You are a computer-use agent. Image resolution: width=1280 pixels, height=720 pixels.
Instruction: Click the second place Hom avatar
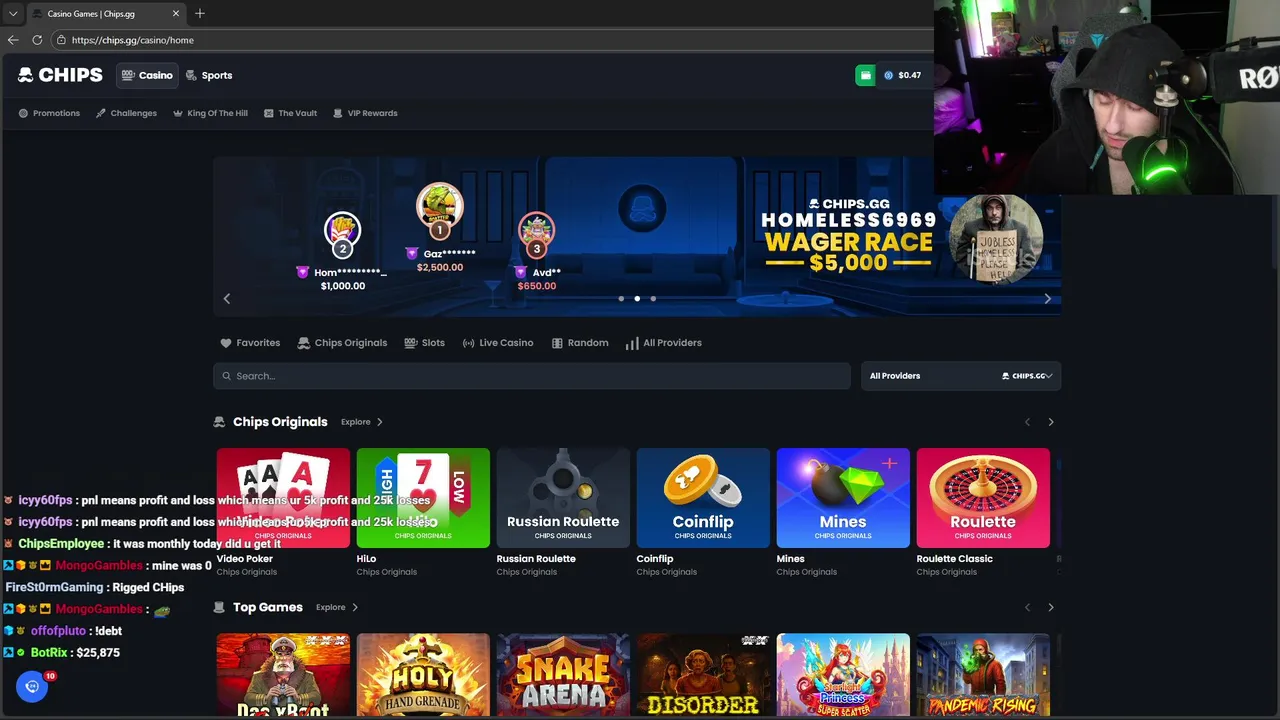(x=342, y=232)
